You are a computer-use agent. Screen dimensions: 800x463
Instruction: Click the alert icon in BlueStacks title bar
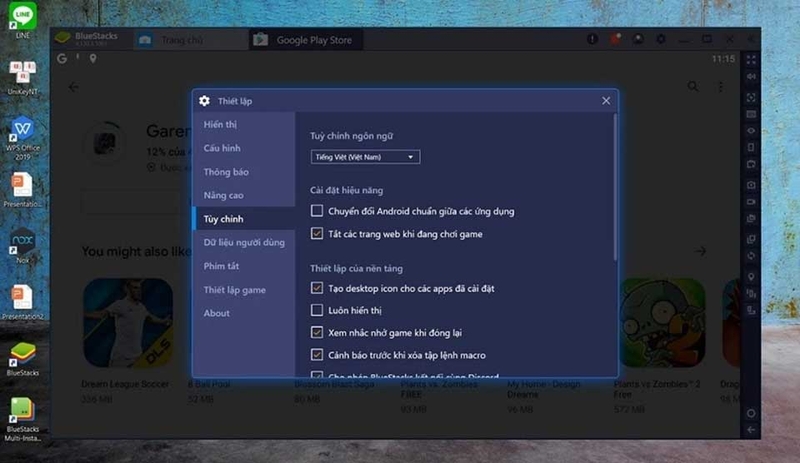pyautogui.click(x=592, y=39)
